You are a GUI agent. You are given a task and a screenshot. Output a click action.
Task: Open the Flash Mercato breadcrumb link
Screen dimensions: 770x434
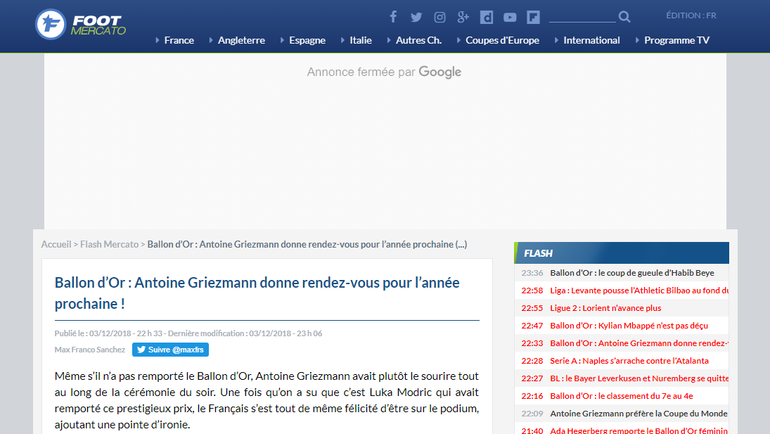(109, 244)
